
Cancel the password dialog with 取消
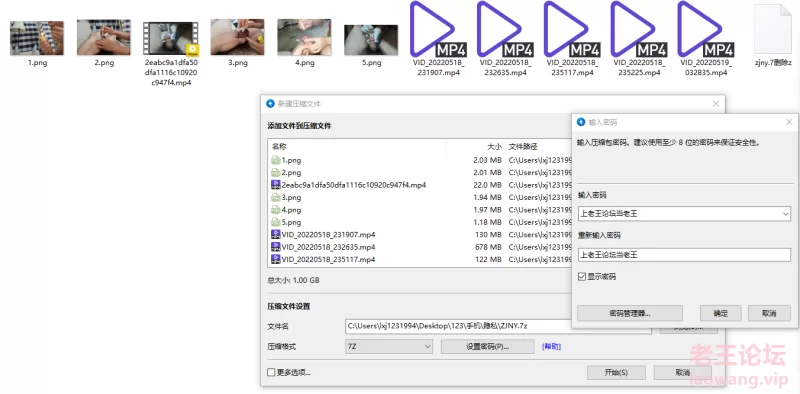pyautogui.click(x=769, y=313)
